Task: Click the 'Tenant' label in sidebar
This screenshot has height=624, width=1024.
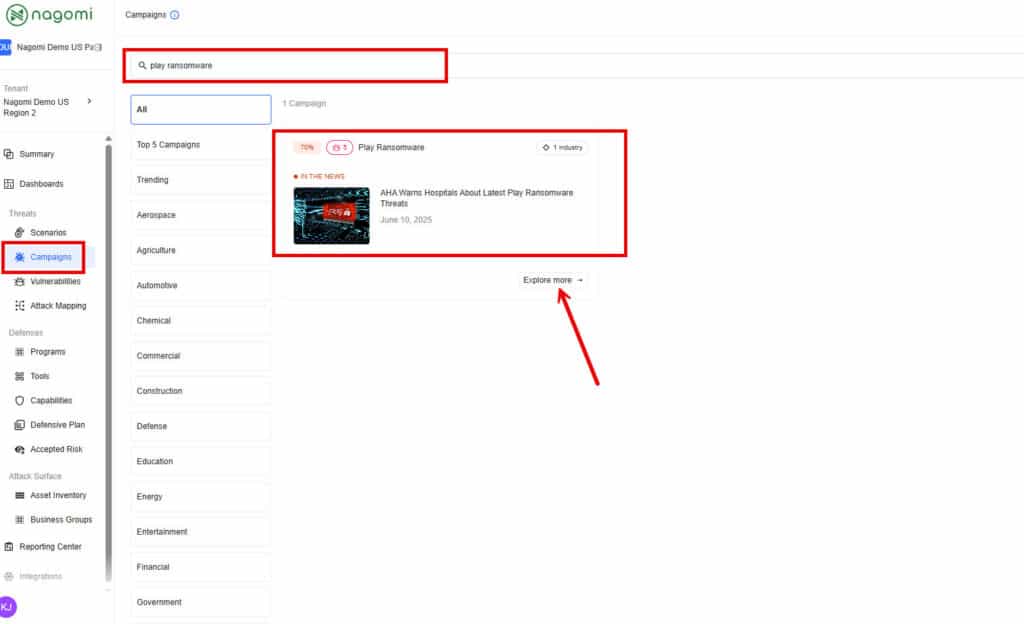Action: point(16,88)
